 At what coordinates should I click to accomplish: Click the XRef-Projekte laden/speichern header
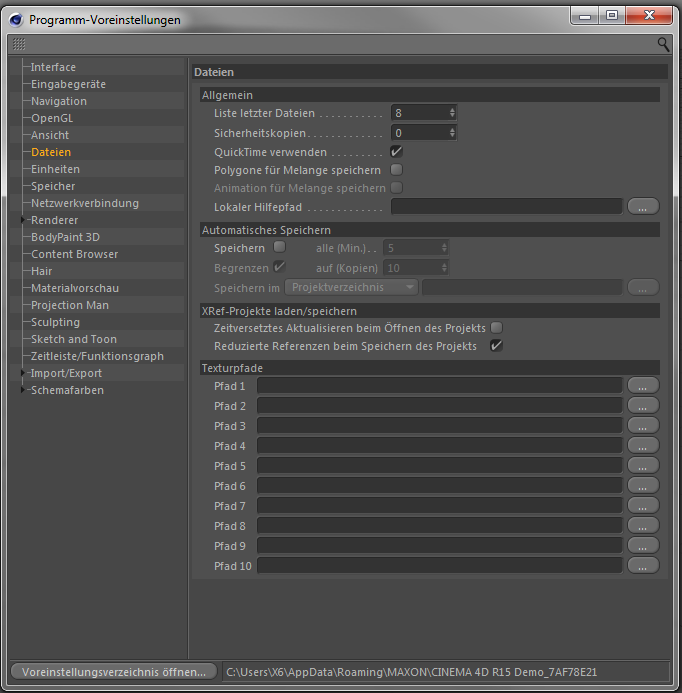pos(430,311)
